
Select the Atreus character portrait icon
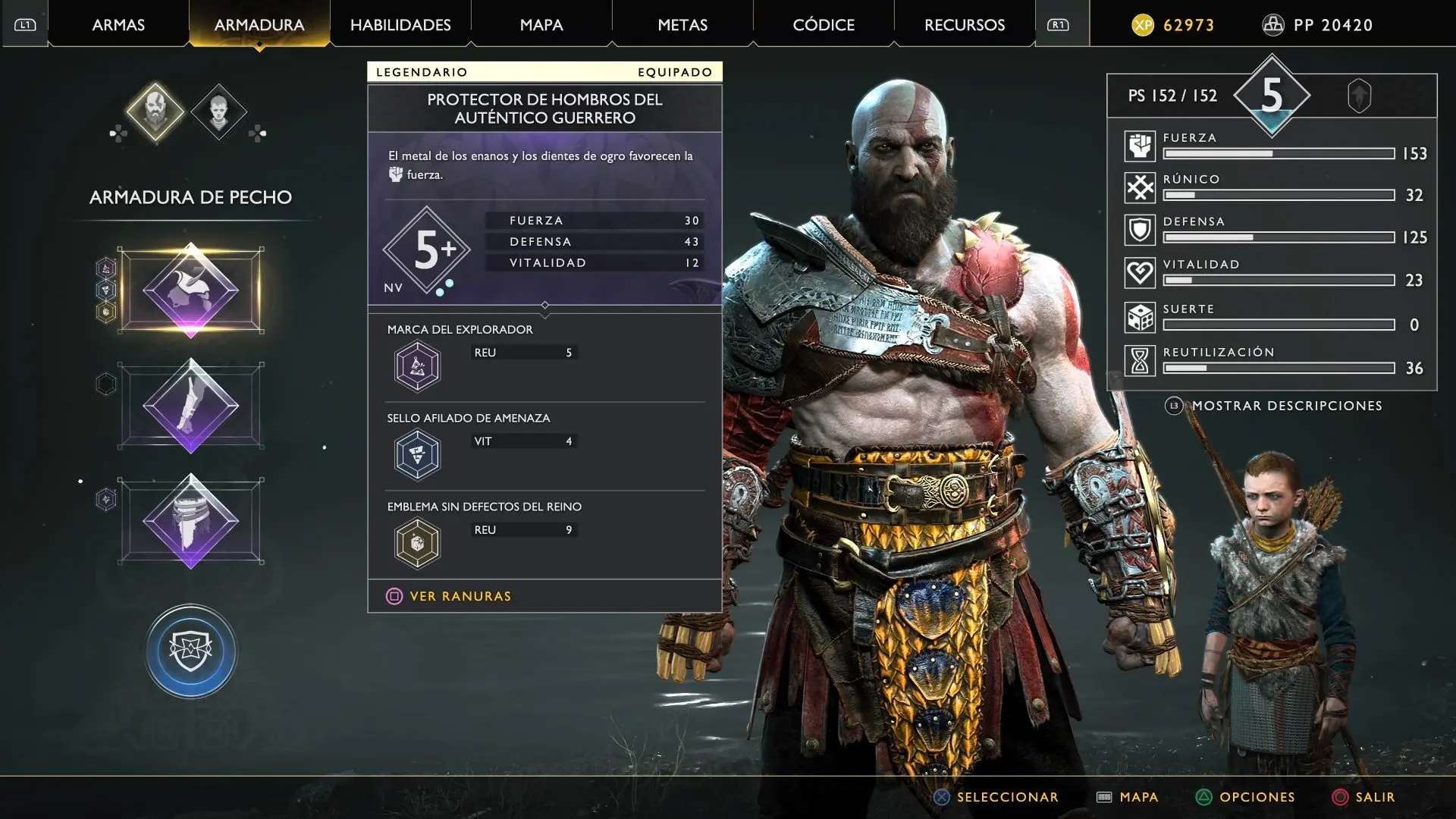click(218, 112)
